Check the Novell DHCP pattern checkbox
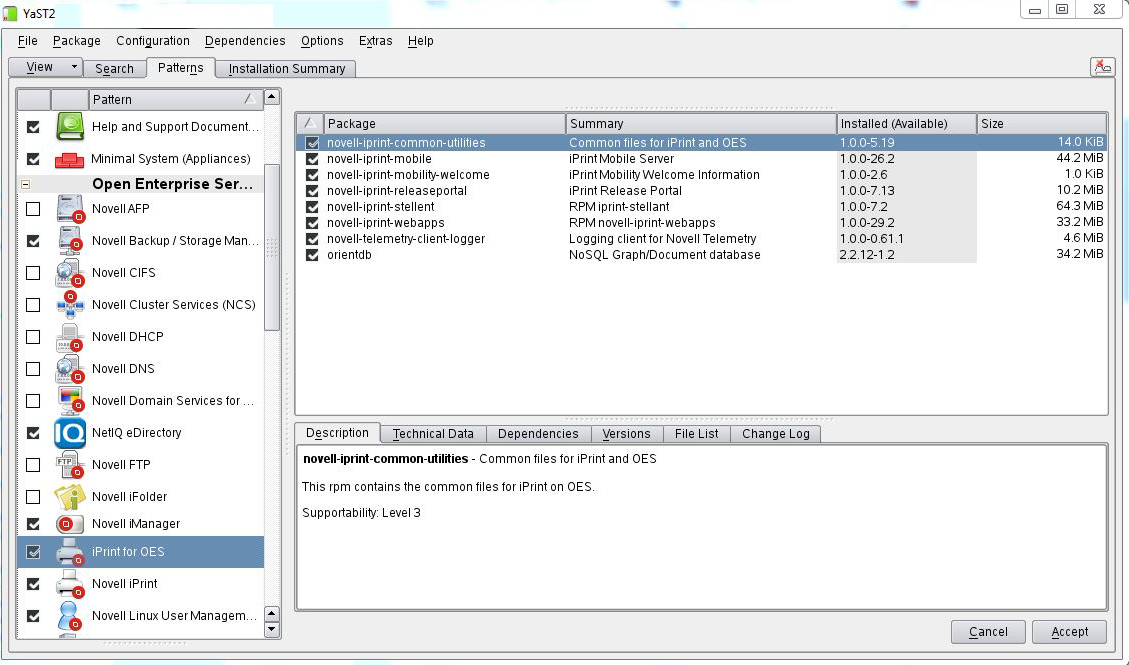The image size is (1129, 665). 33,337
